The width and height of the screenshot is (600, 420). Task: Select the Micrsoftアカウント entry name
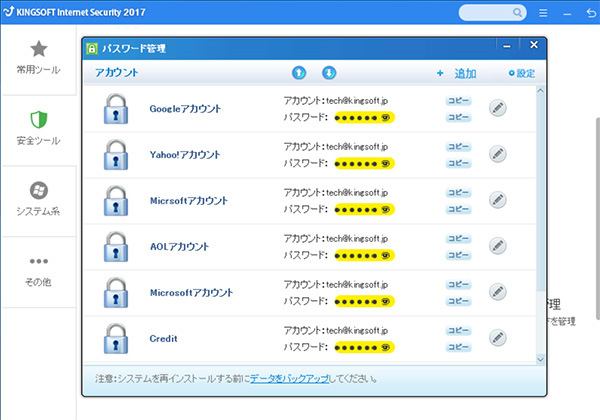click(189, 200)
